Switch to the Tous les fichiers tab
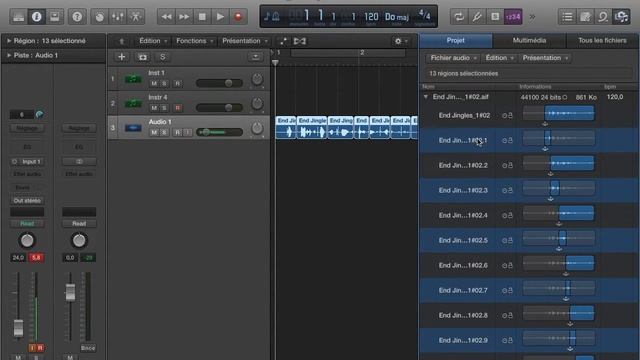640x360 pixels. 602,40
